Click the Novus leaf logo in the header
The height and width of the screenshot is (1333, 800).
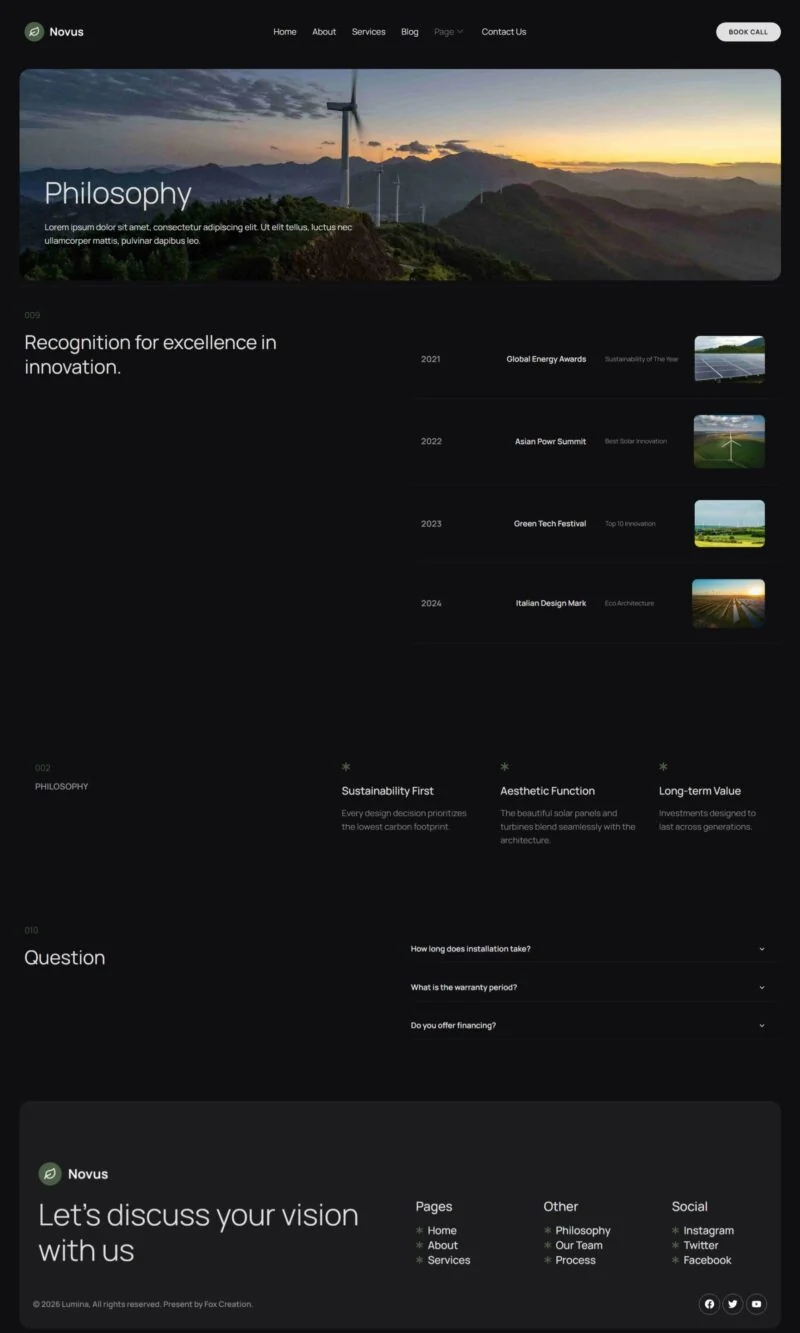point(34,32)
